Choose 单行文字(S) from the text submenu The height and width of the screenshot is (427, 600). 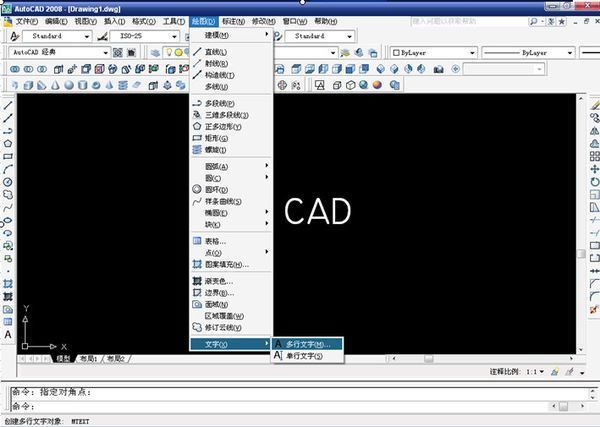click(x=307, y=356)
